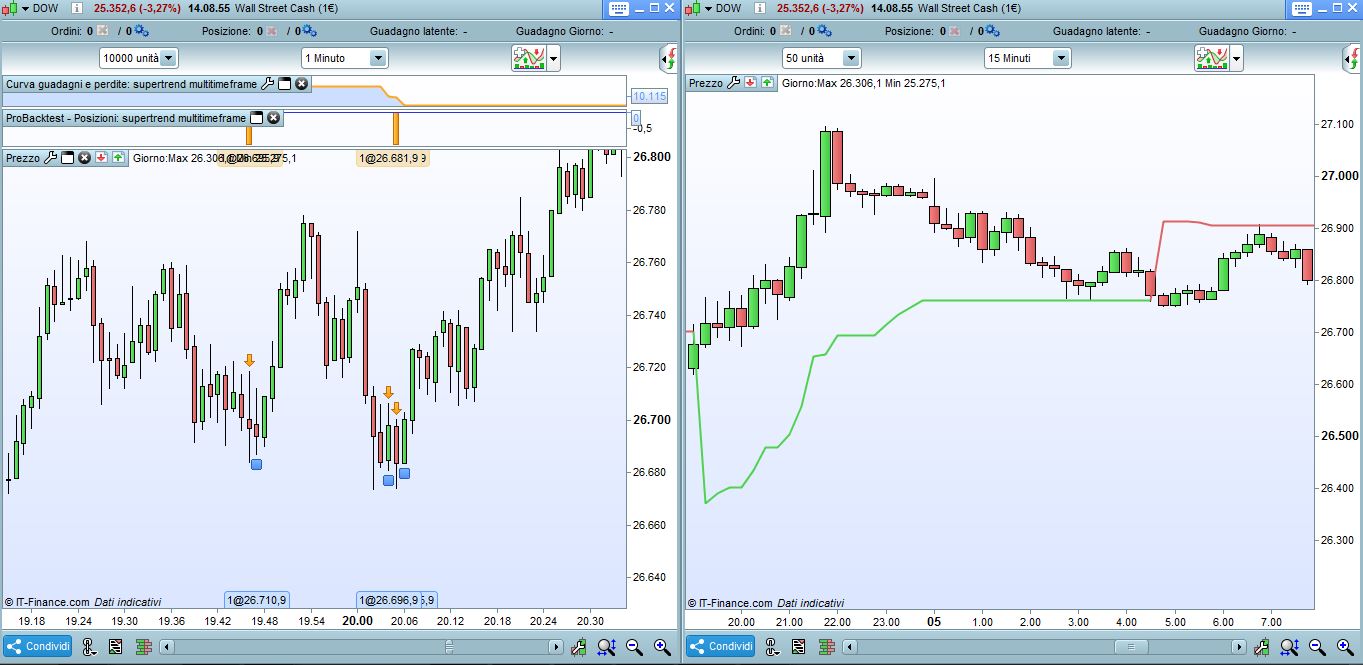Zoom out on left chart
This screenshot has height=665, width=1363.
(634, 647)
